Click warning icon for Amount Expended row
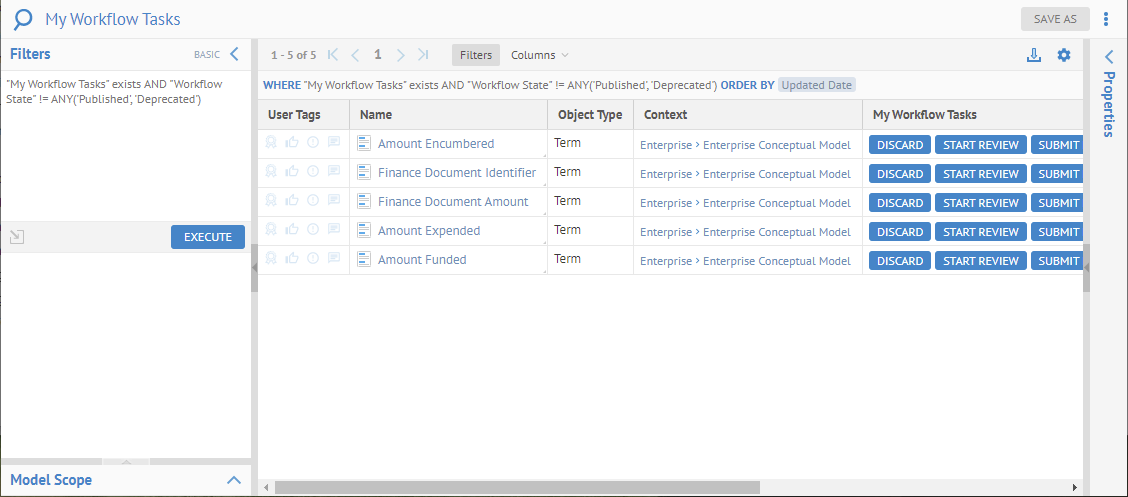The width and height of the screenshot is (1128, 497). (313, 230)
